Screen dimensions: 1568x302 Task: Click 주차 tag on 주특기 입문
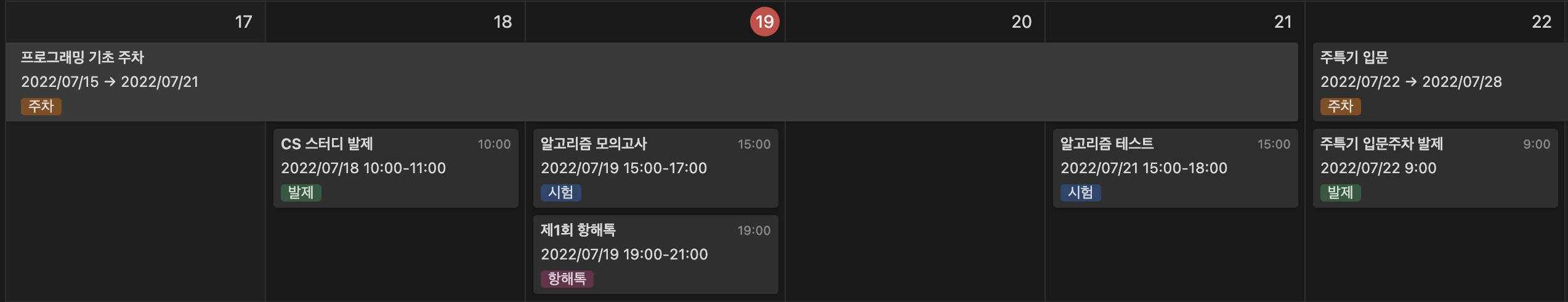1340,107
